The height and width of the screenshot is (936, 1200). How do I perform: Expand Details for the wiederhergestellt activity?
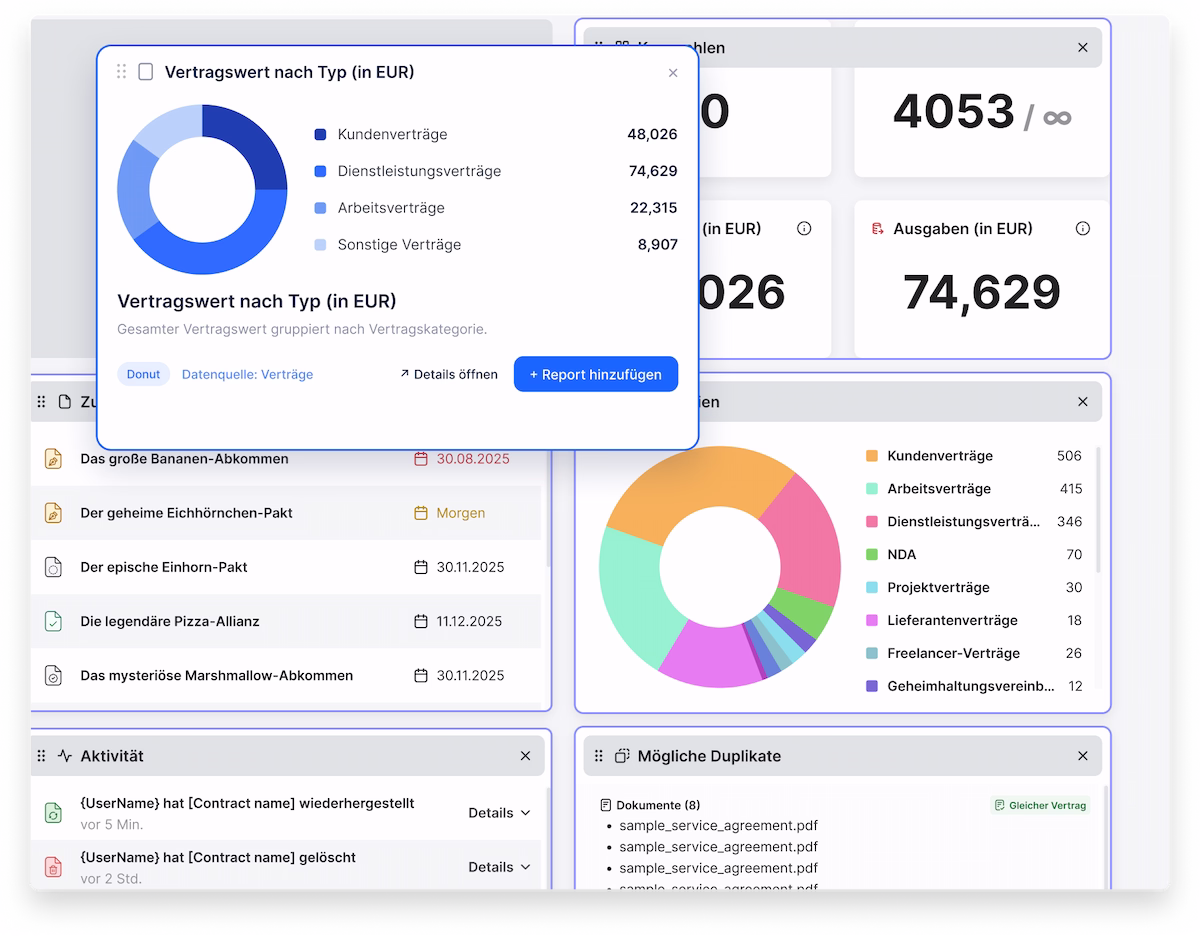coord(500,813)
